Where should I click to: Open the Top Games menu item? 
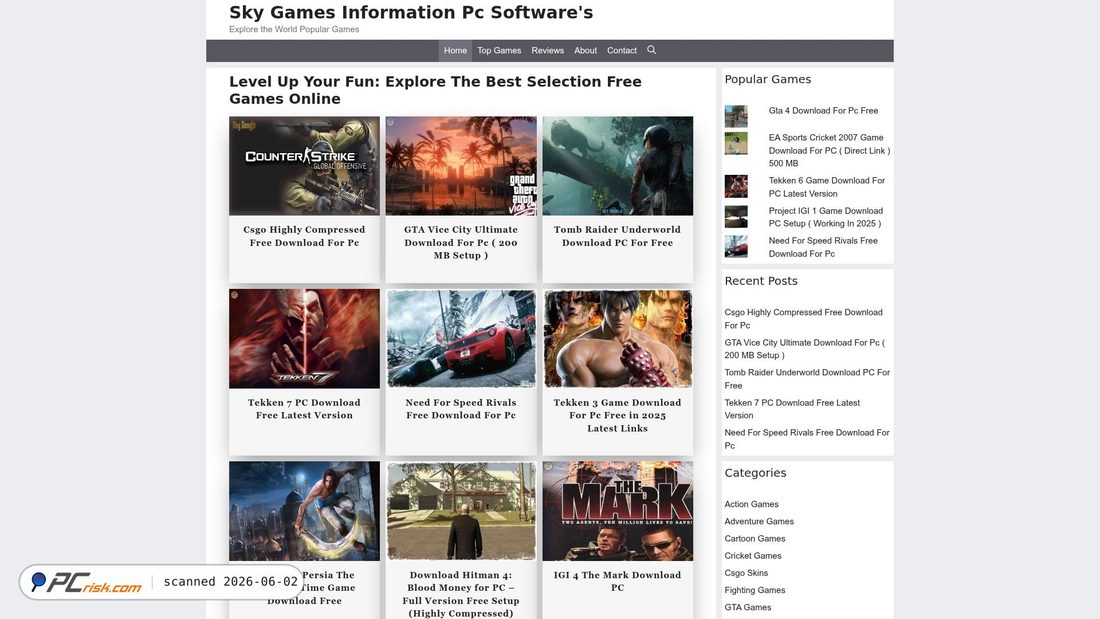point(499,51)
